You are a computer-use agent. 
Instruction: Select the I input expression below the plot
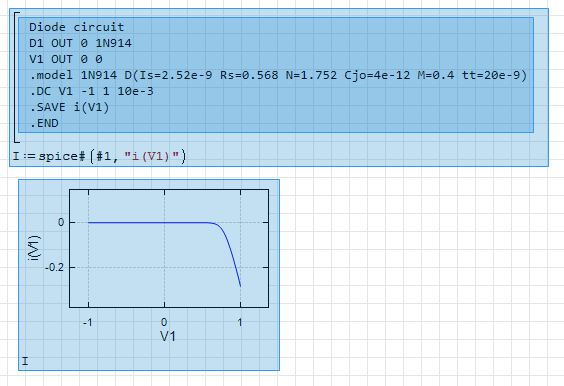point(25,361)
